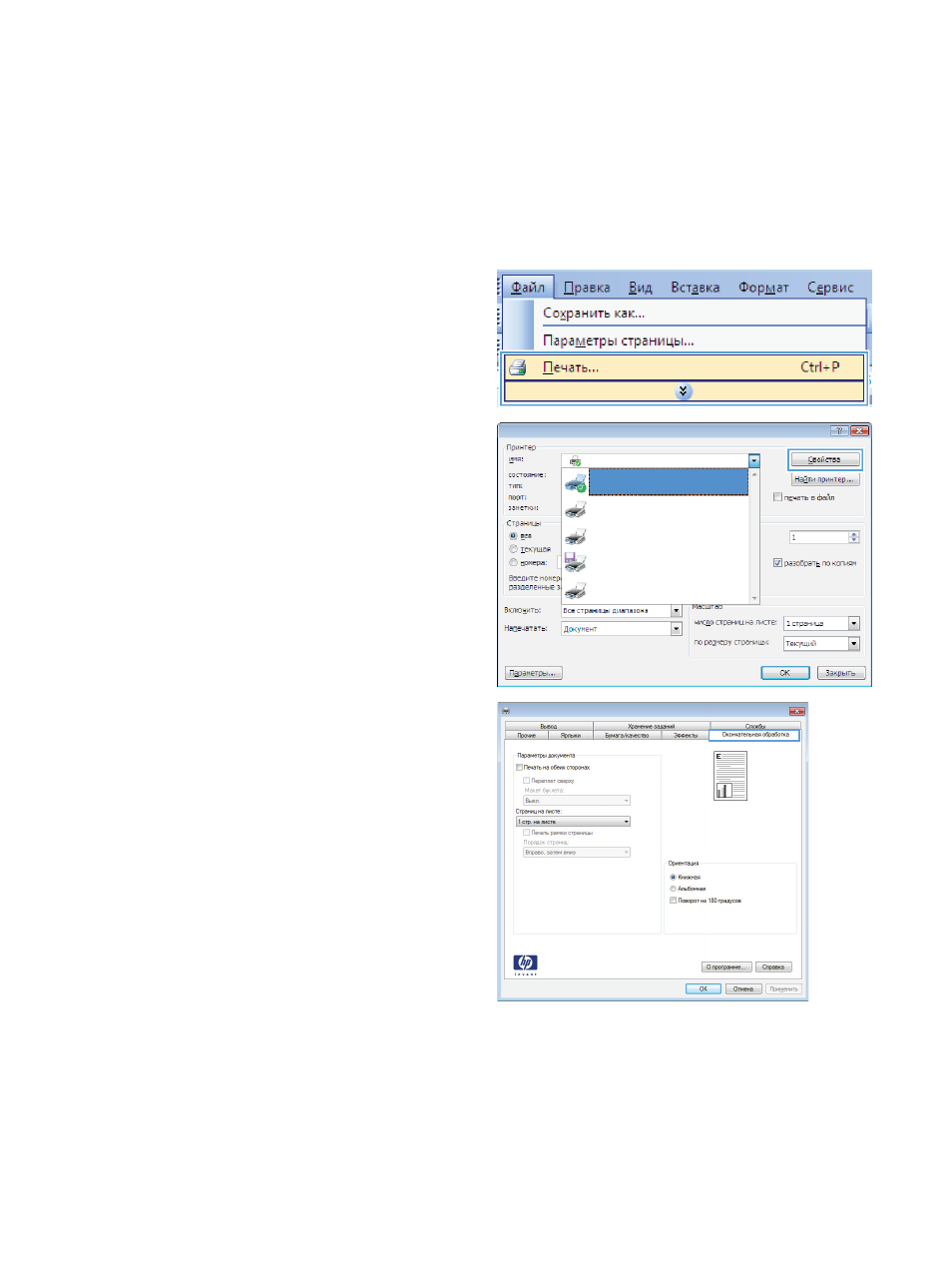952x1268 pixels.
Task: Click the Справка button
Action: (x=773, y=966)
